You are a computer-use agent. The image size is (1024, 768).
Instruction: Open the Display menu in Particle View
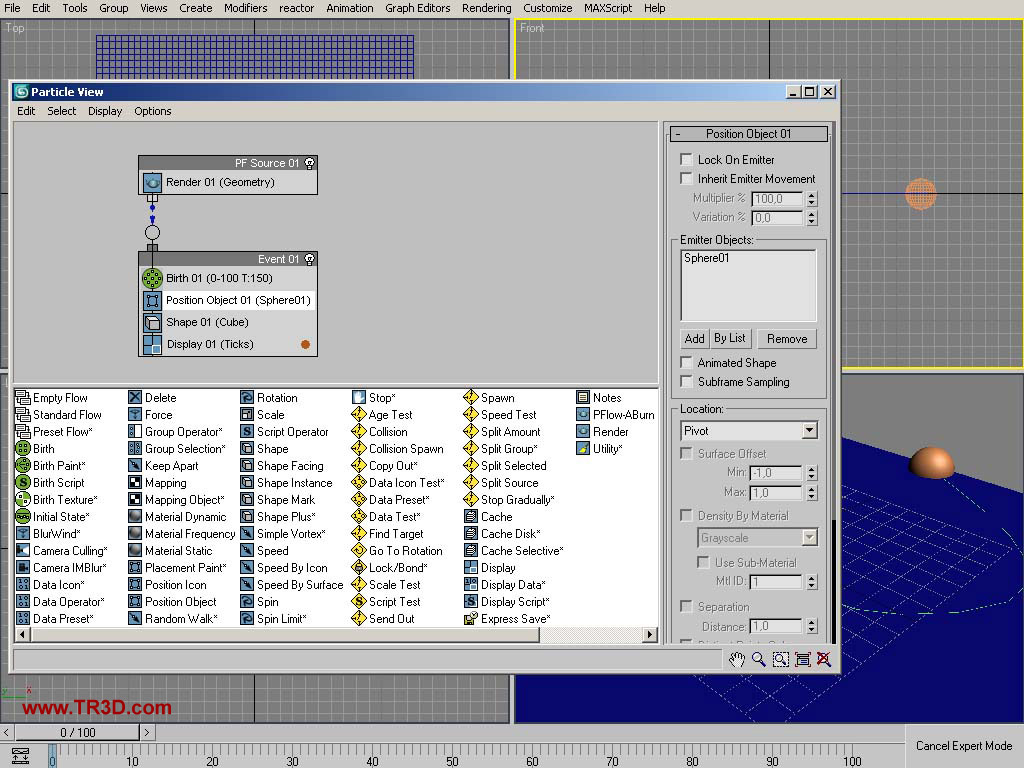(105, 111)
